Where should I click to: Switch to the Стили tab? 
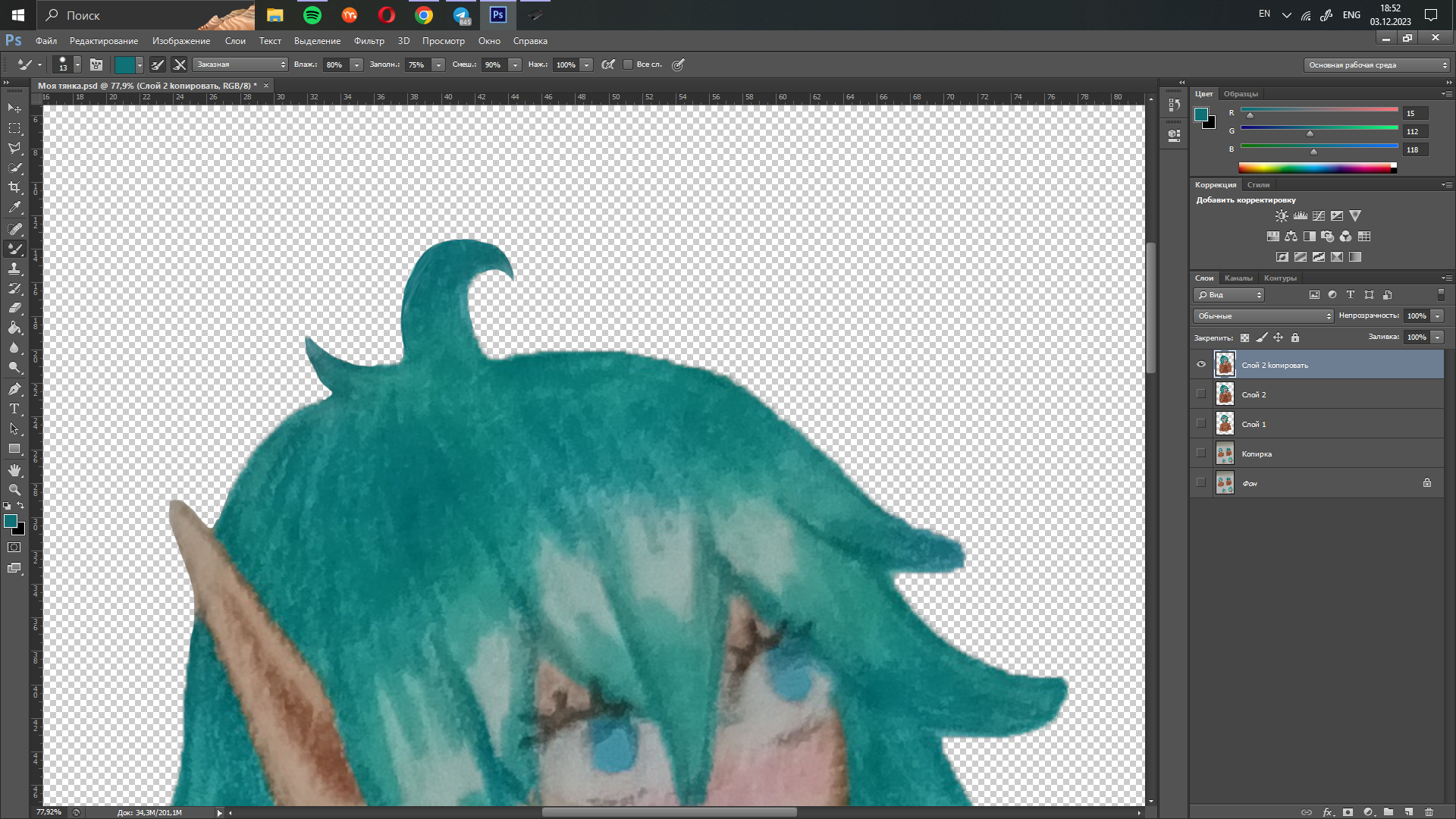(x=1258, y=185)
